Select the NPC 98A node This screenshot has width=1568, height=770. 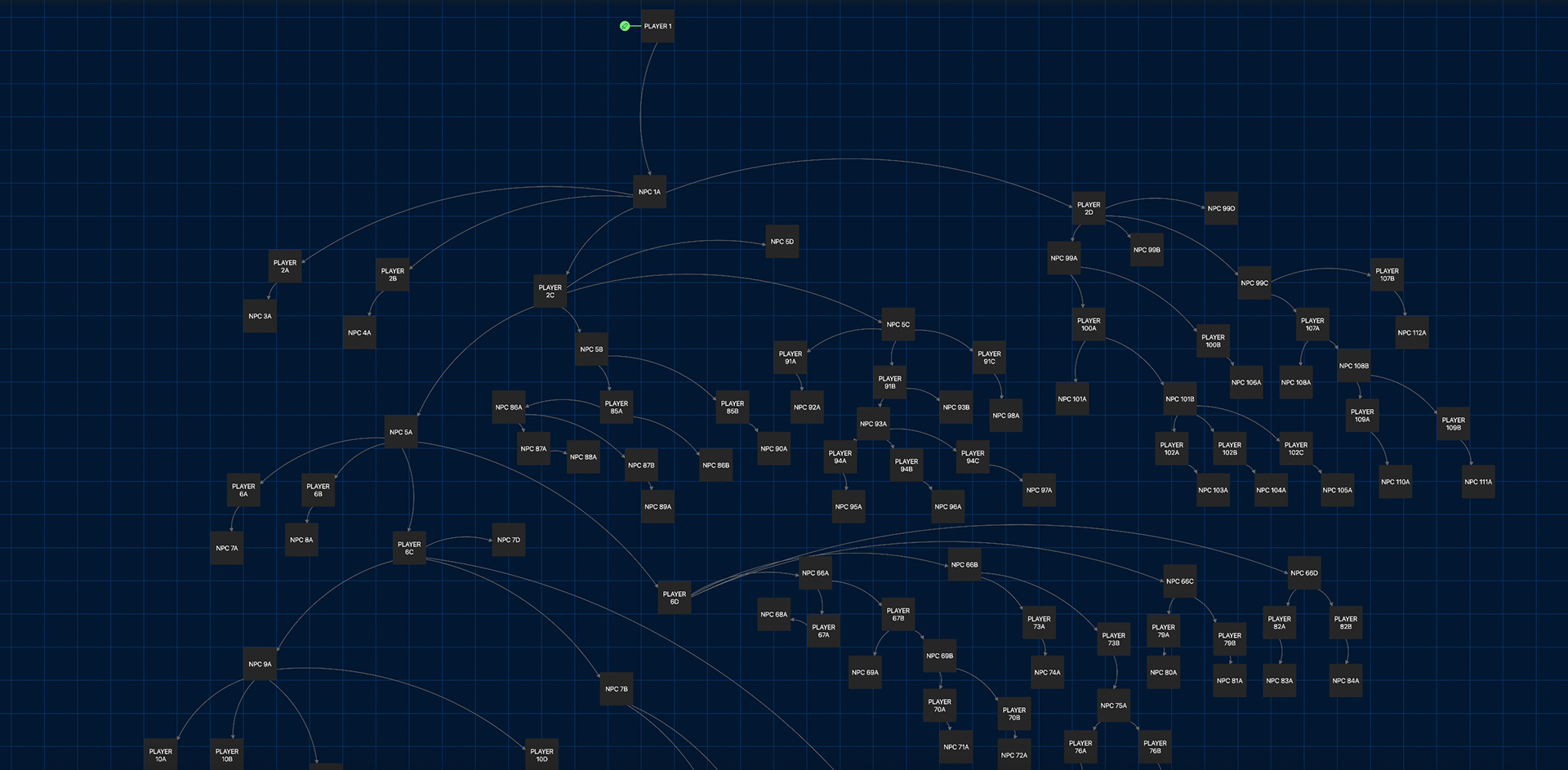tap(1006, 416)
